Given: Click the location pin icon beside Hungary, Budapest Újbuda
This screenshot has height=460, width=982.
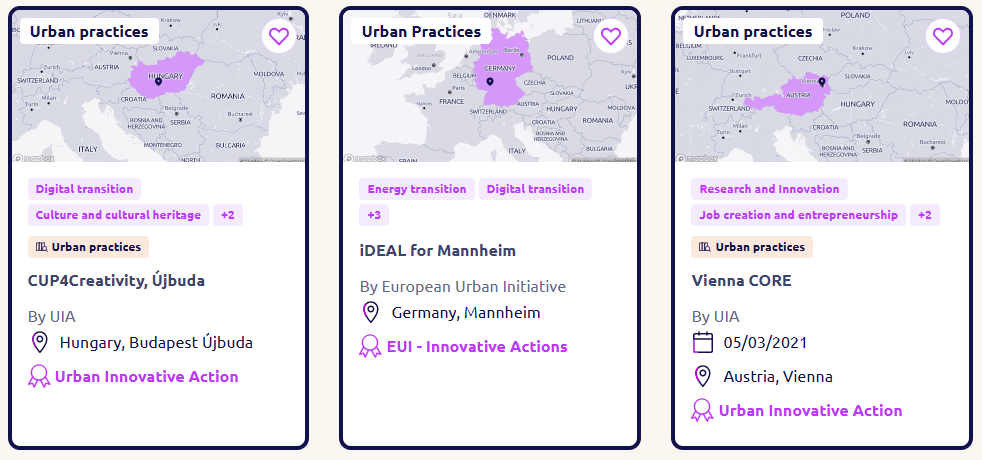Looking at the screenshot, I should pyautogui.click(x=39, y=343).
